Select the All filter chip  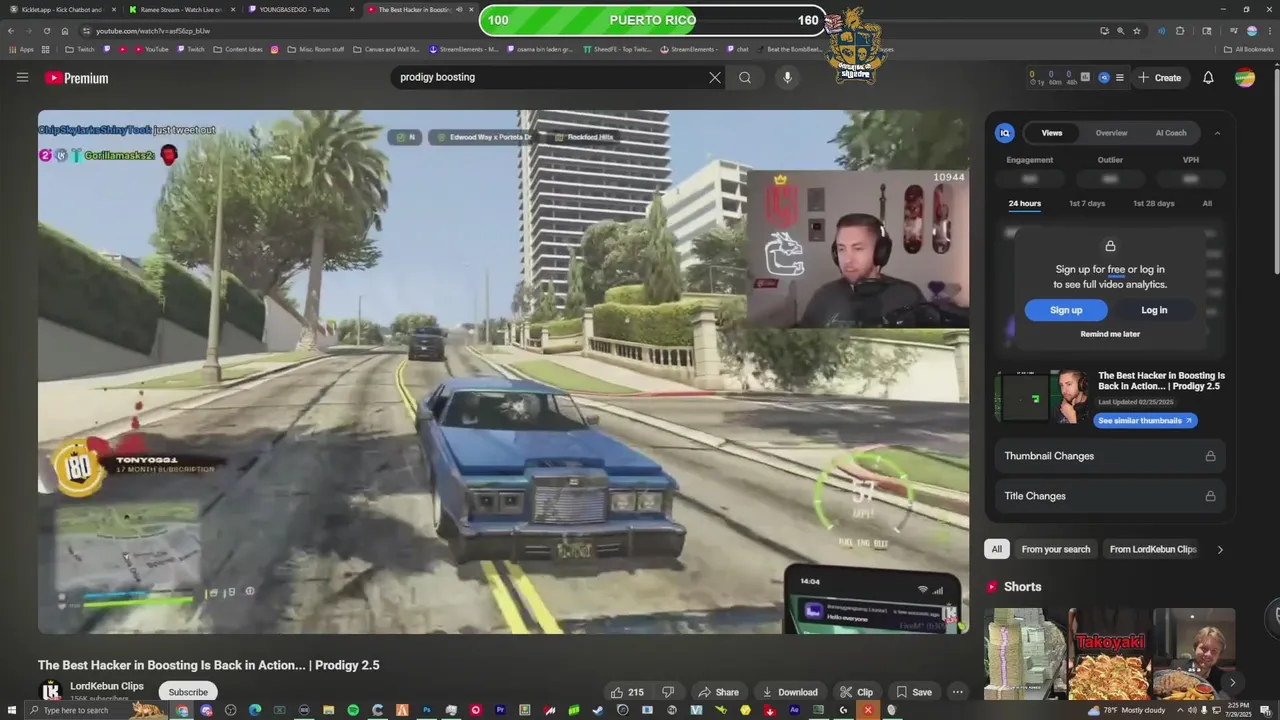pyautogui.click(x=996, y=549)
